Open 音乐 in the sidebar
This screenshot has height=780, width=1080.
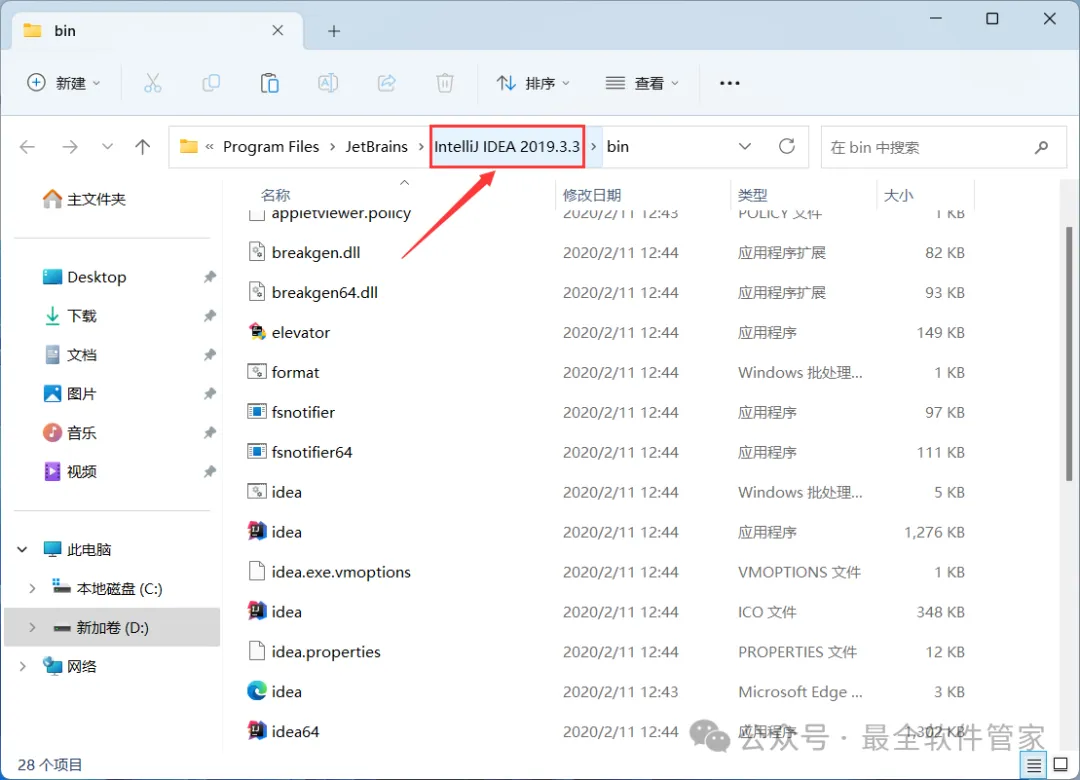coord(70,433)
